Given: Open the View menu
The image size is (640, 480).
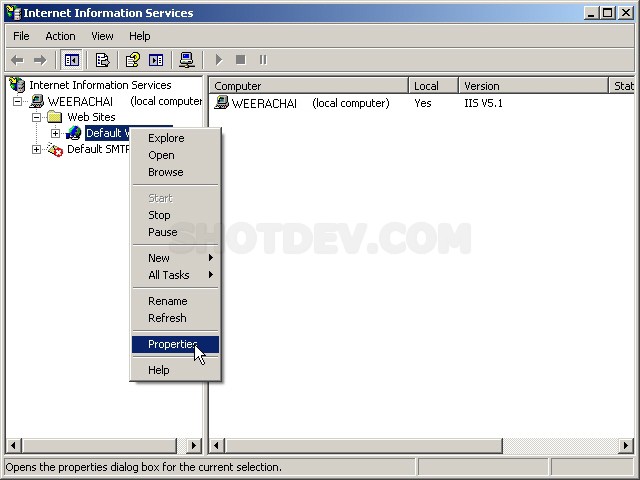Looking at the screenshot, I should coord(102,36).
